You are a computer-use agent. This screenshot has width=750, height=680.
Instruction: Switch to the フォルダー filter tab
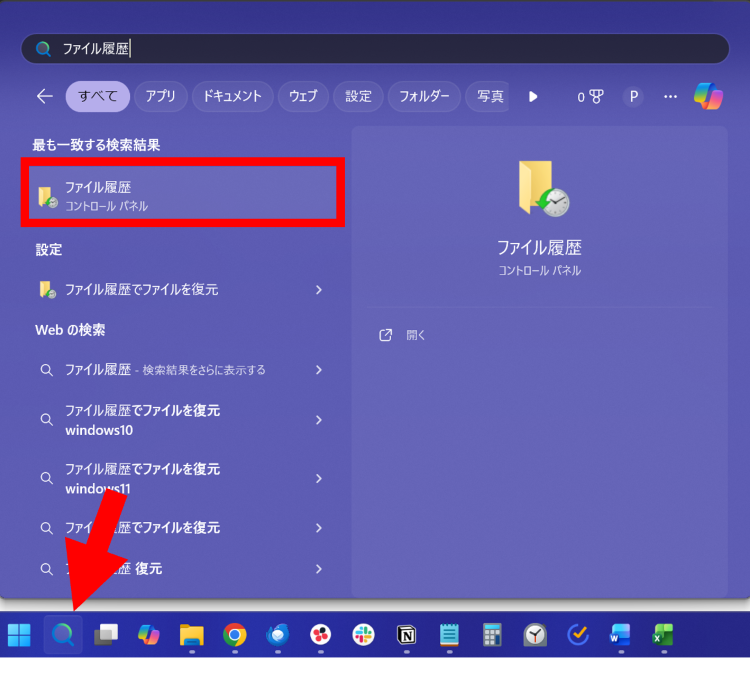(x=424, y=96)
